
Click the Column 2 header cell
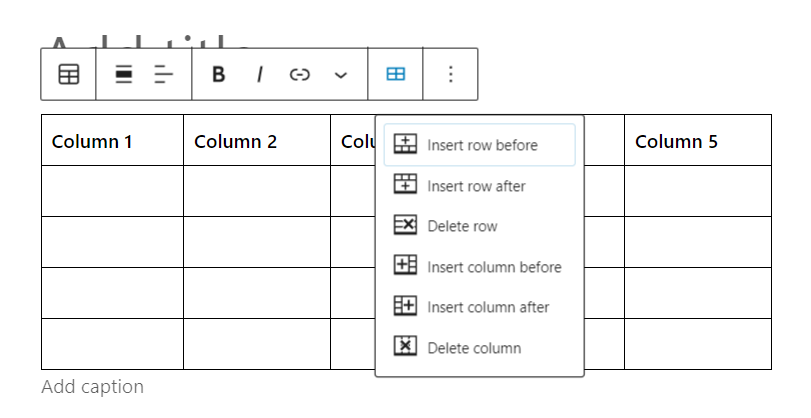pos(256,141)
